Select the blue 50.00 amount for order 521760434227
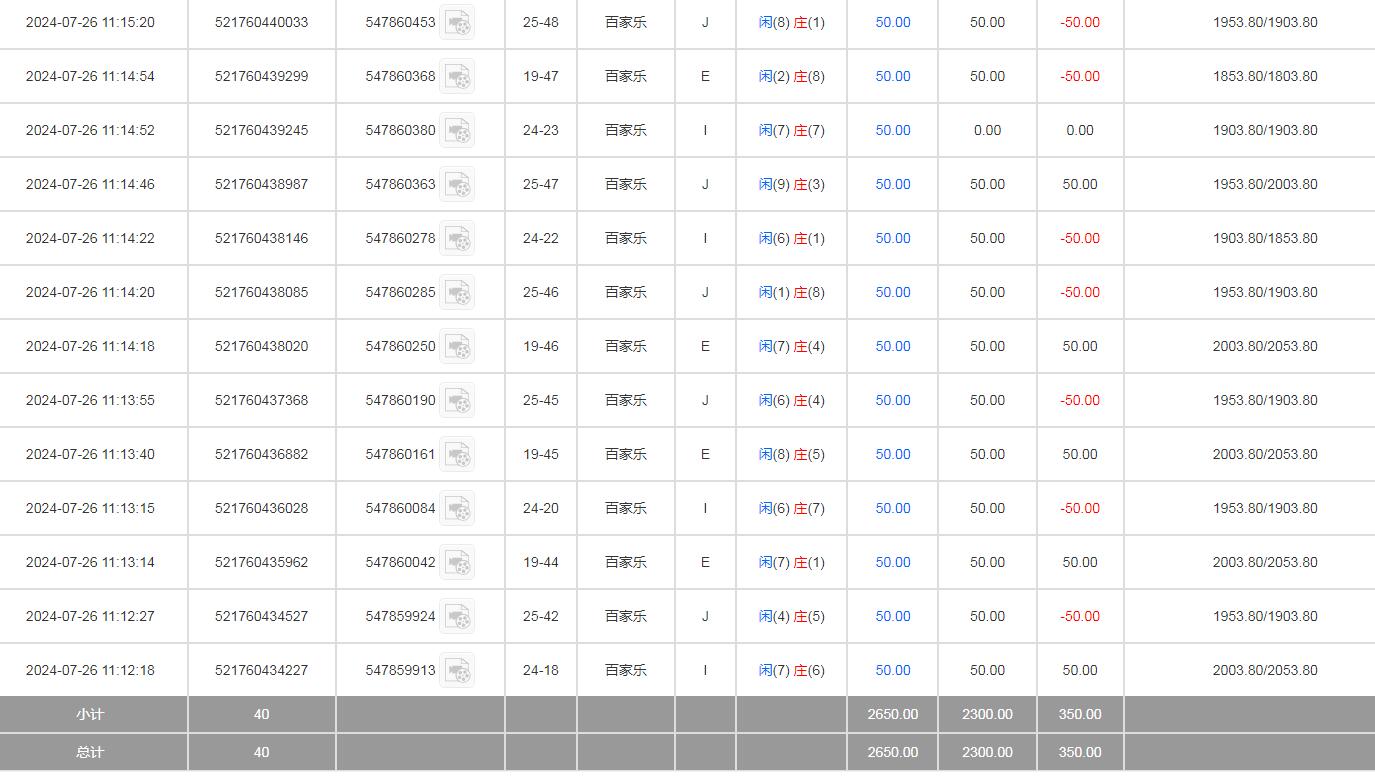Screen dimensions: 1375x776 click(892, 670)
